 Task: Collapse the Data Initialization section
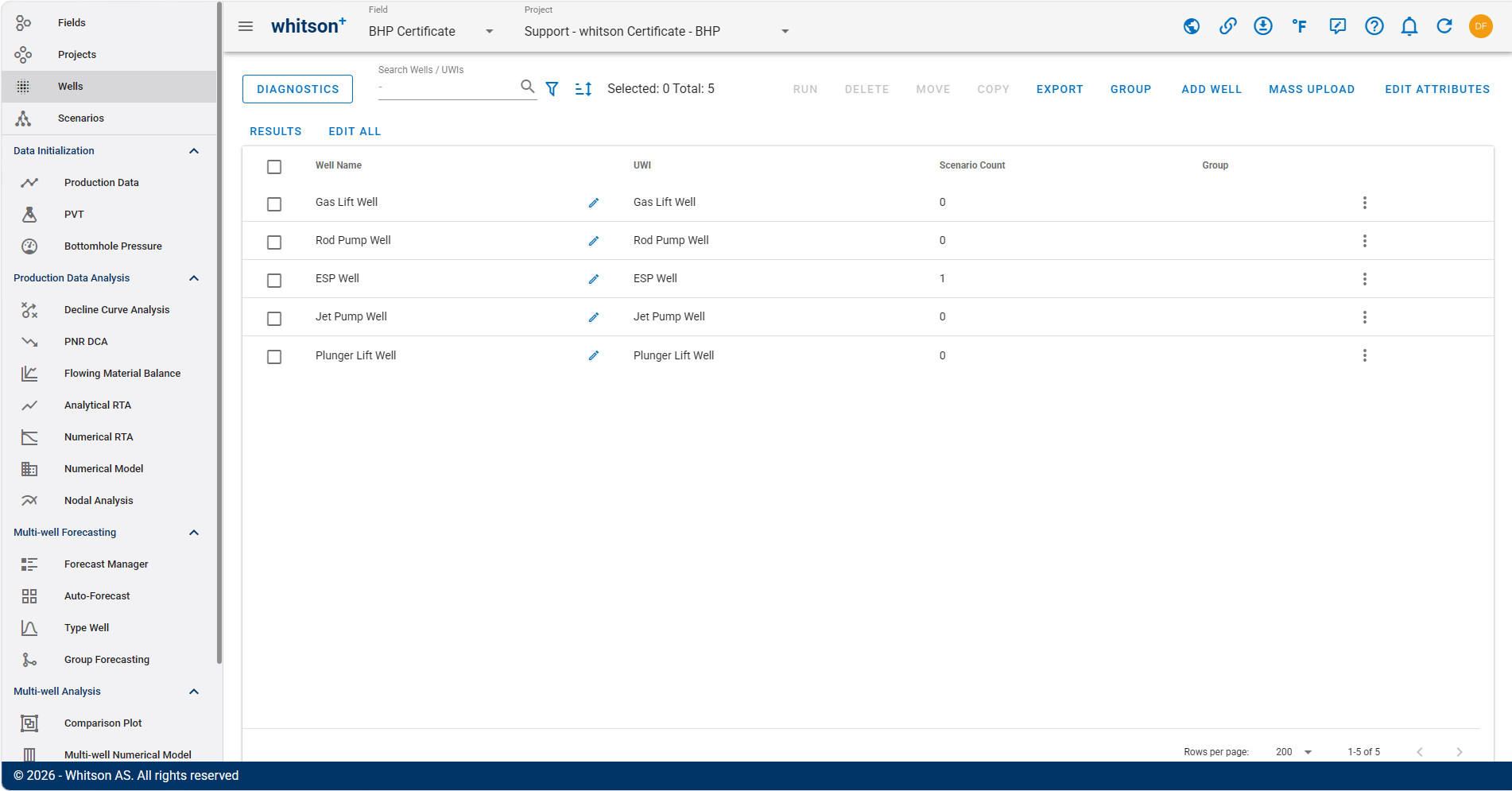(194, 151)
